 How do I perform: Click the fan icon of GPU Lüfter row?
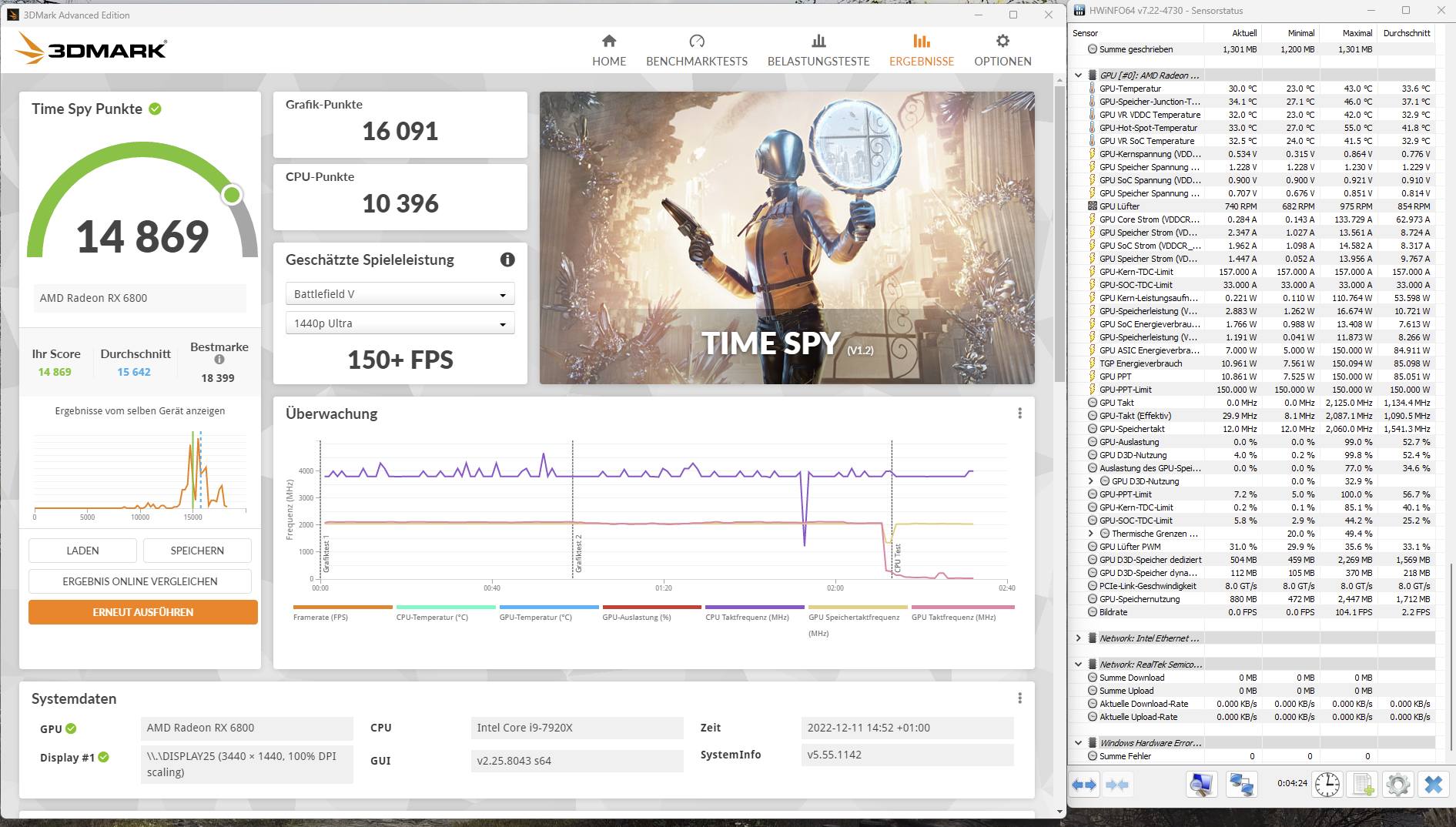[x=1092, y=206]
